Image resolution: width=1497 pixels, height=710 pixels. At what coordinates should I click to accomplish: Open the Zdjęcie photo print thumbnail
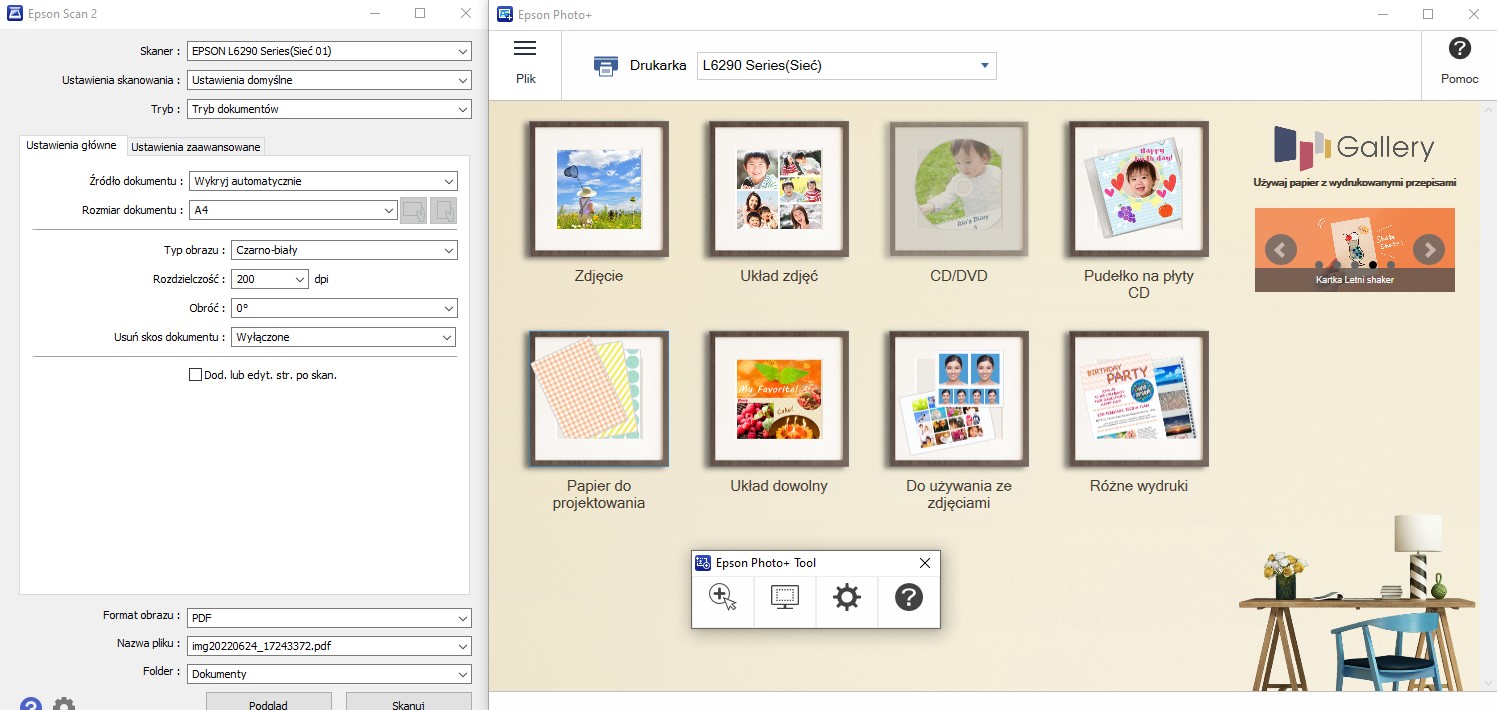click(599, 189)
